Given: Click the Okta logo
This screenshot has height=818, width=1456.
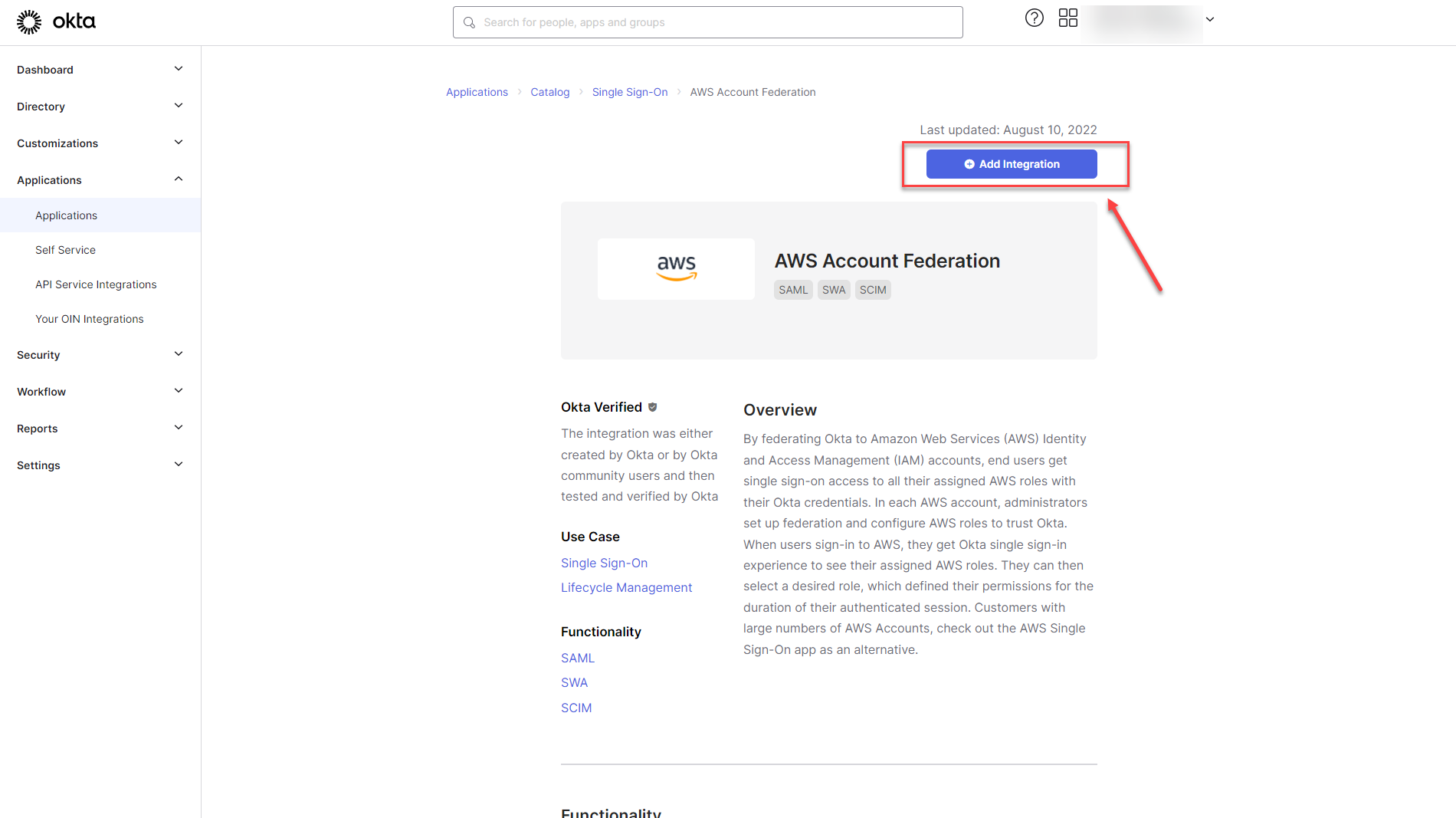Looking at the screenshot, I should coord(56,21).
